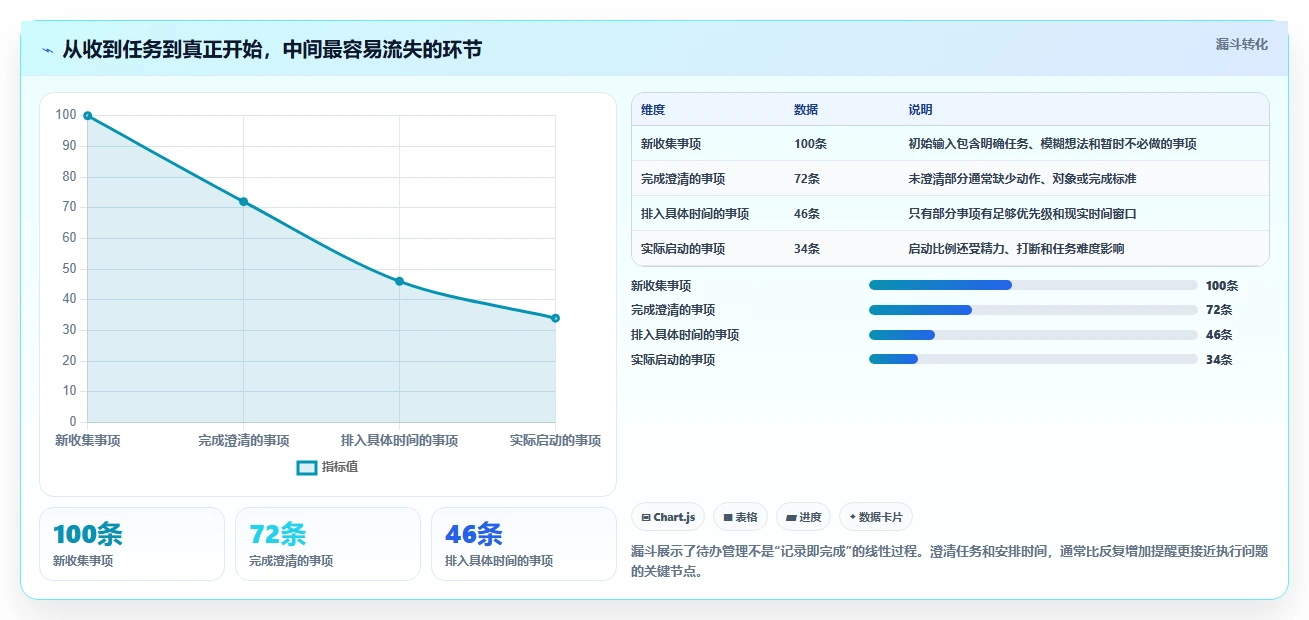Click the 50 y-axis tick label
The width and height of the screenshot is (1309, 620).
click(x=69, y=269)
